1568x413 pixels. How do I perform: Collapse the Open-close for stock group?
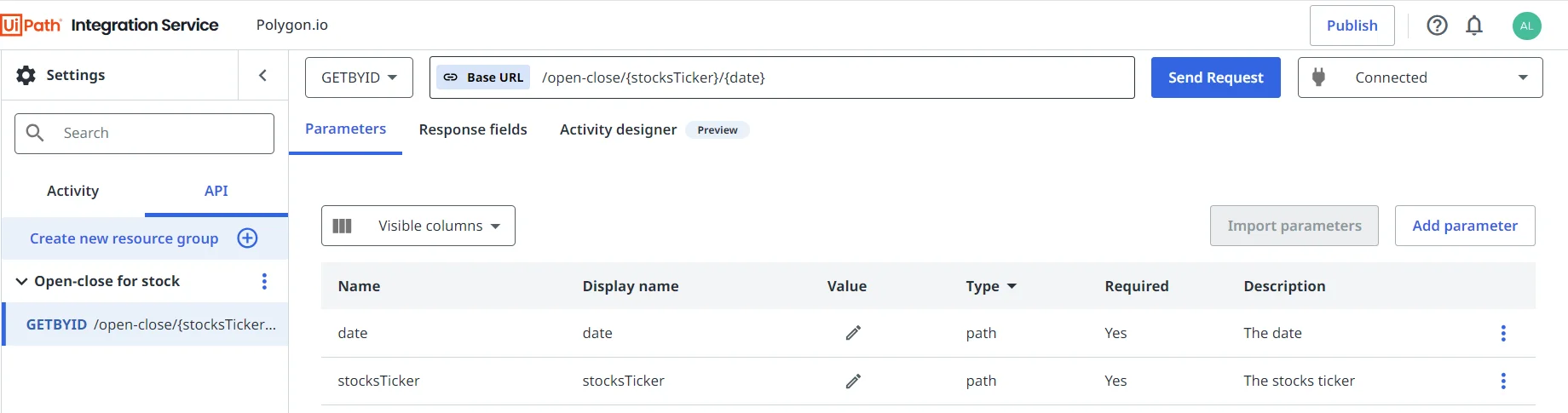22,281
